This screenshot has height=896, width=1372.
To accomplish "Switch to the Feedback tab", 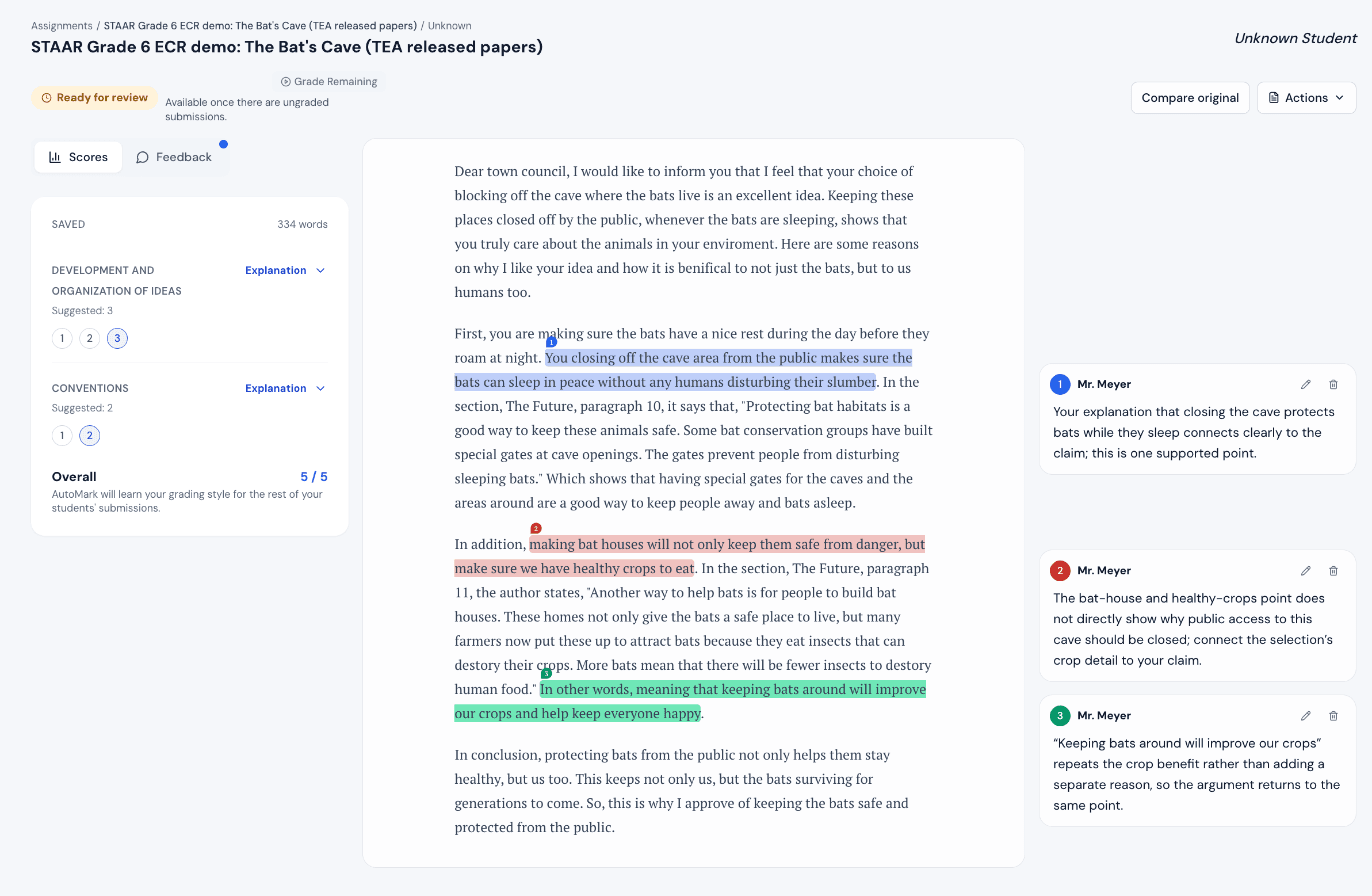I will 174,157.
